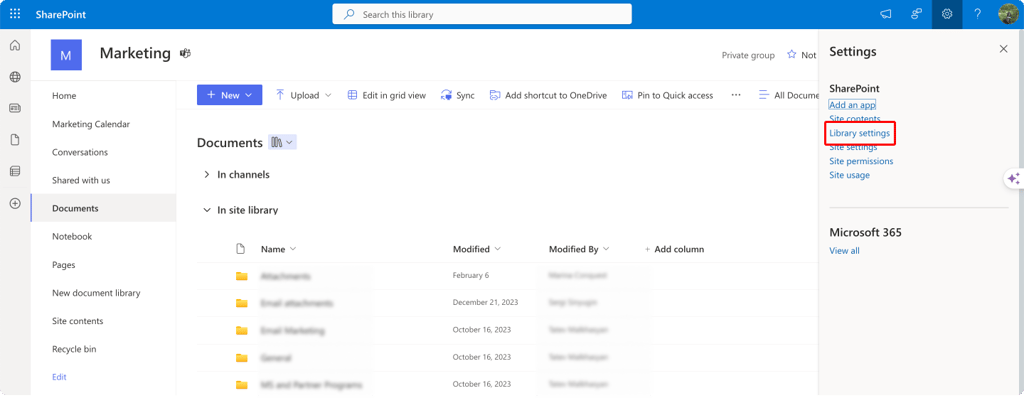Open the Modified By column header menu
Image resolution: width=1024 pixels, height=398 pixels.
pyautogui.click(x=579, y=249)
